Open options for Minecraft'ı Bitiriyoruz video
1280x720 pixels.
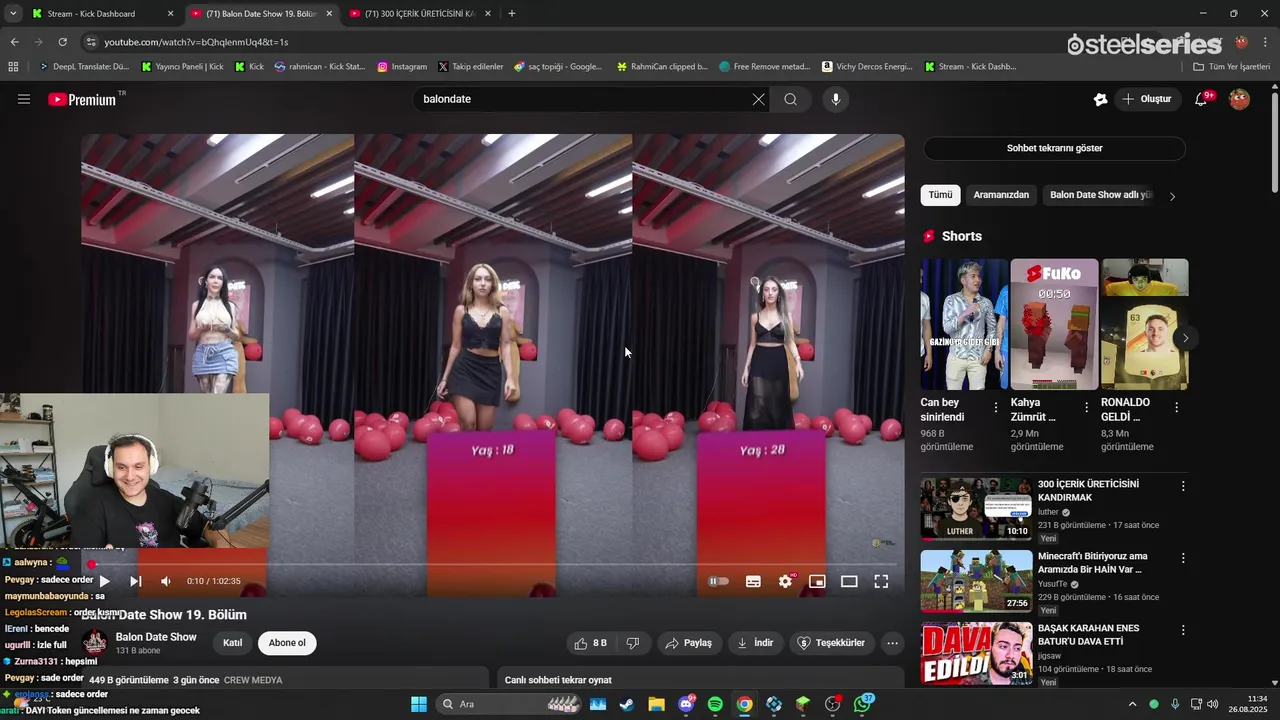coord(1183,558)
